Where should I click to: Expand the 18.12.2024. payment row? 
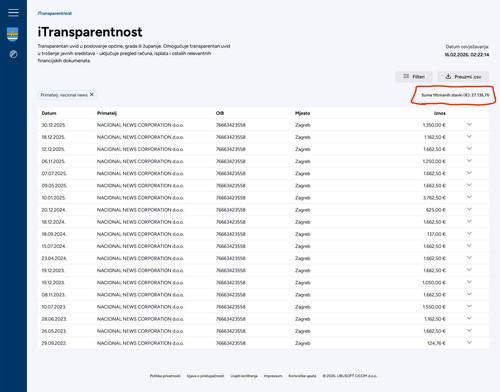point(469,221)
